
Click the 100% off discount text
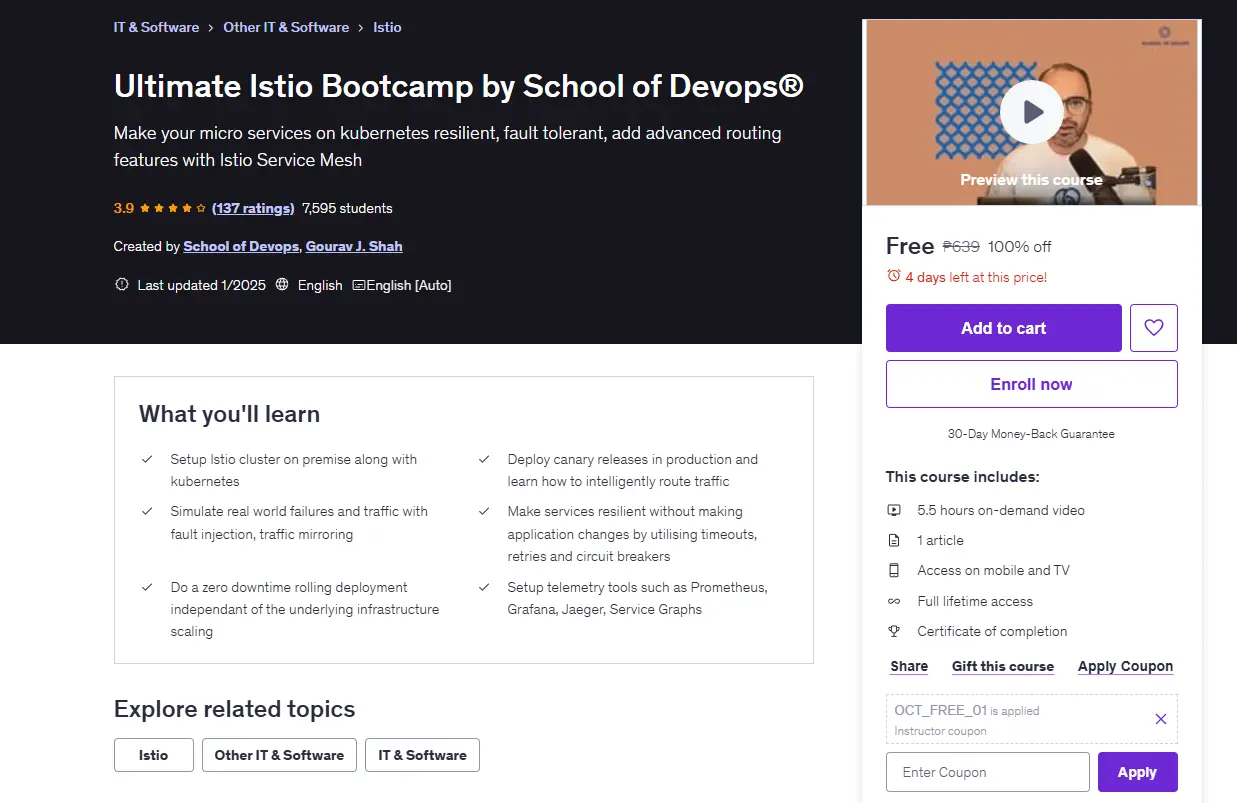pos(1020,246)
